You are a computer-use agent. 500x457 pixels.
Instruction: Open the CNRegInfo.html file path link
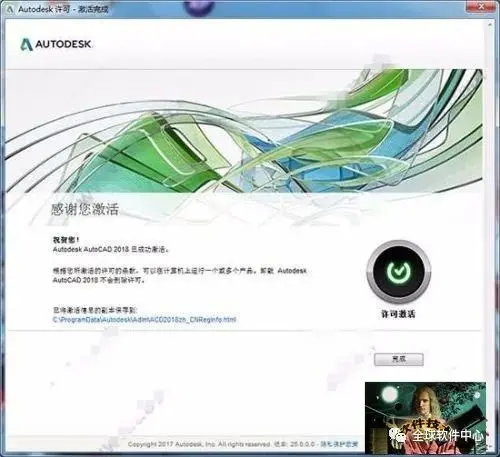tap(144, 319)
